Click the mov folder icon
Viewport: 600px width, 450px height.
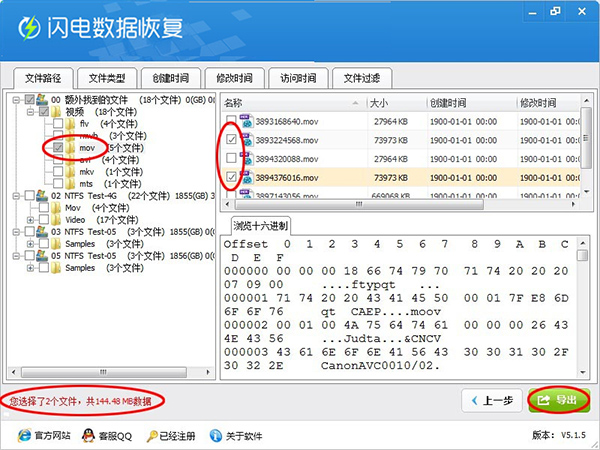pyautogui.click(x=70, y=148)
